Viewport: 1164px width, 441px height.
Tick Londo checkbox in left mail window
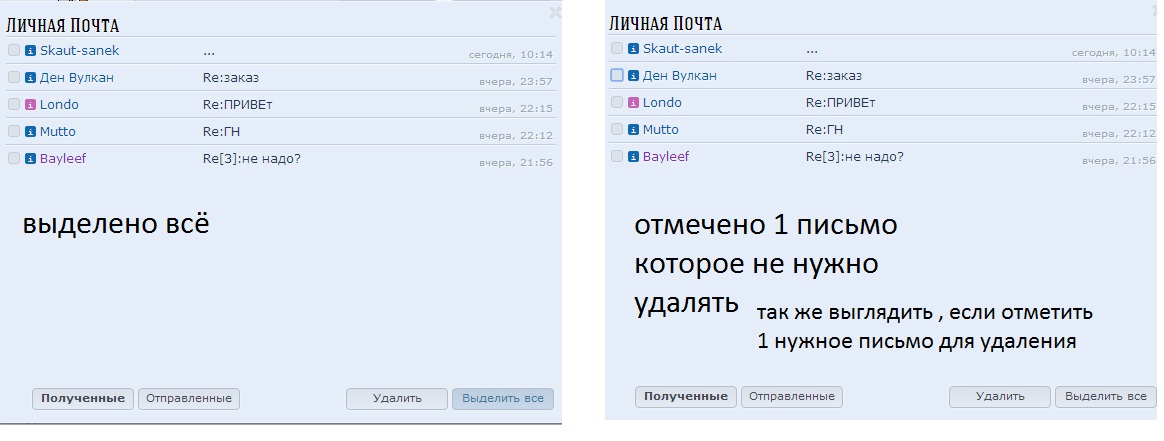click(14, 104)
